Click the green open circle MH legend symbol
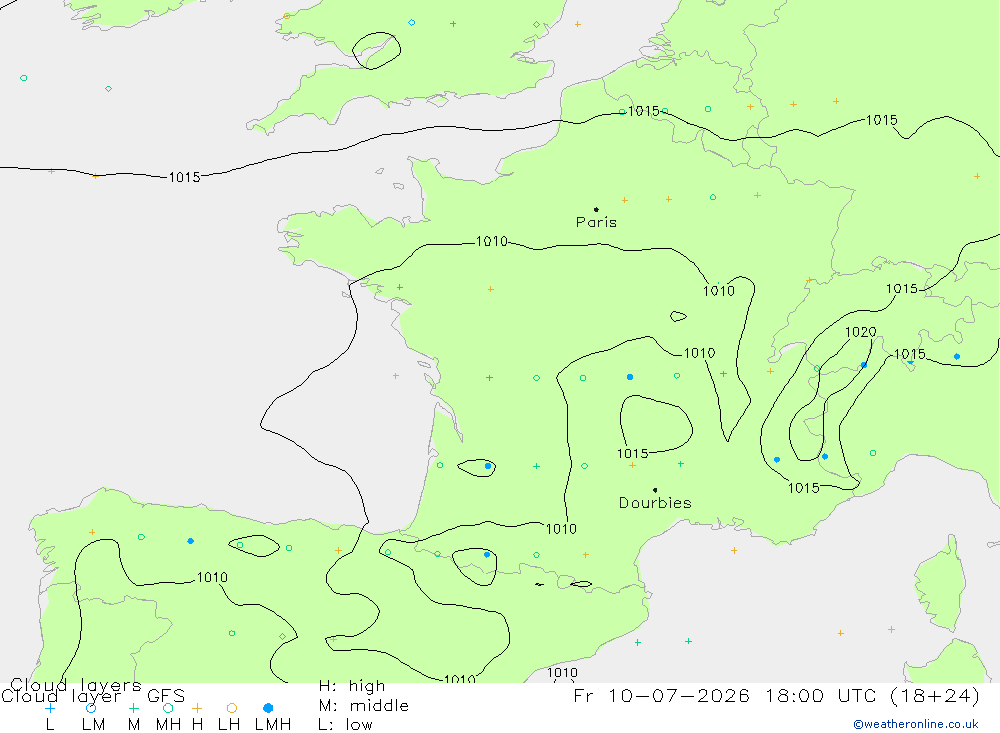The width and height of the screenshot is (1000, 733). (168, 708)
